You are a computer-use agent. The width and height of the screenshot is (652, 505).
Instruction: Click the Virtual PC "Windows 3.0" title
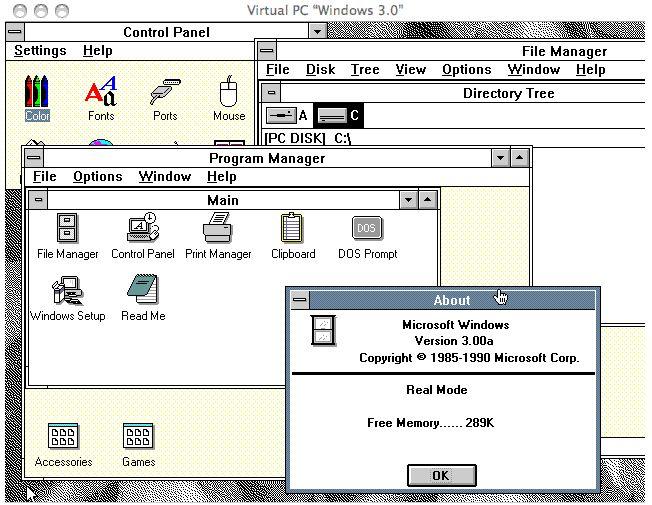325,10
